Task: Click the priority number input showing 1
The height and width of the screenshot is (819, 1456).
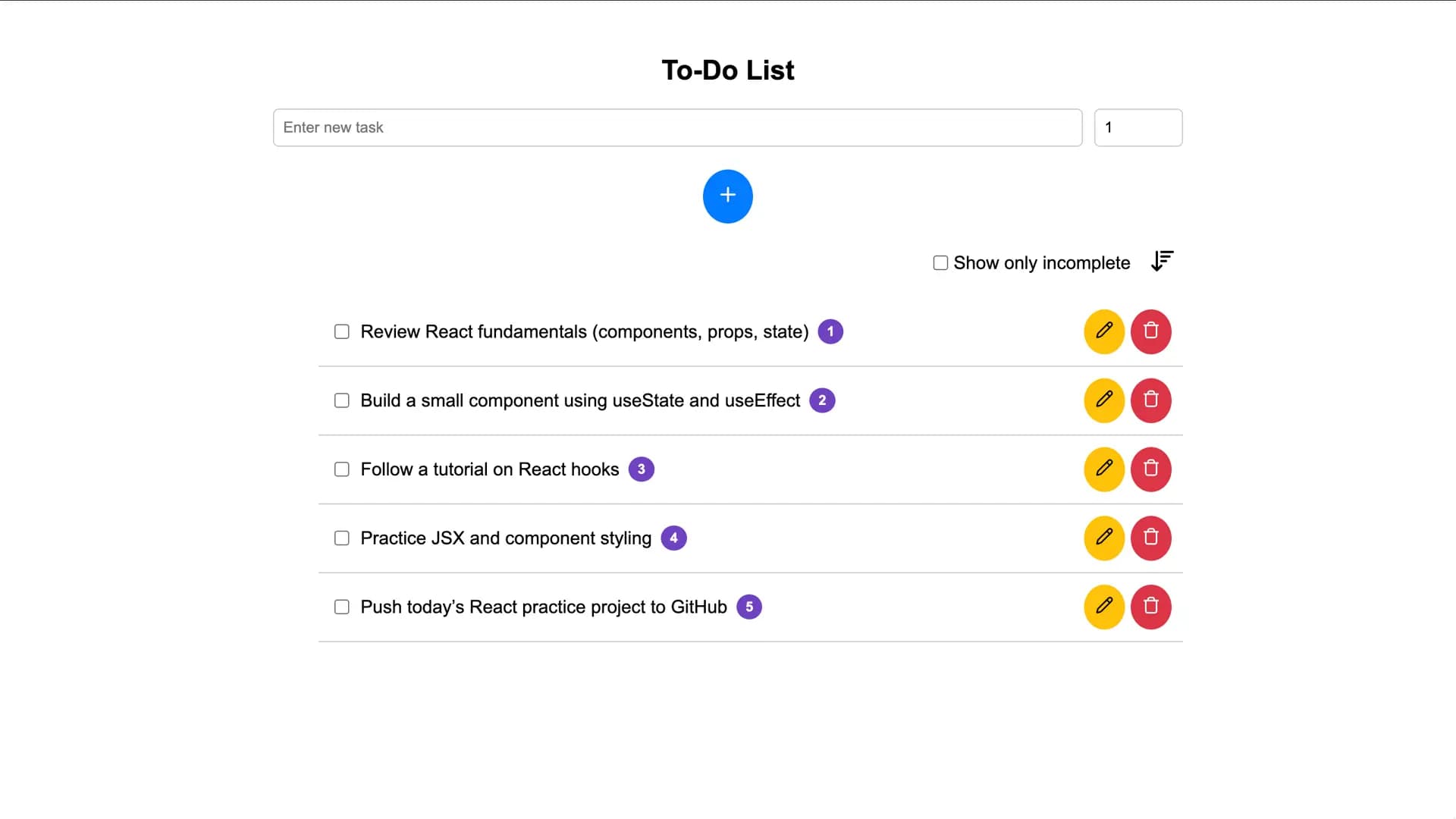Action: pos(1137,127)
